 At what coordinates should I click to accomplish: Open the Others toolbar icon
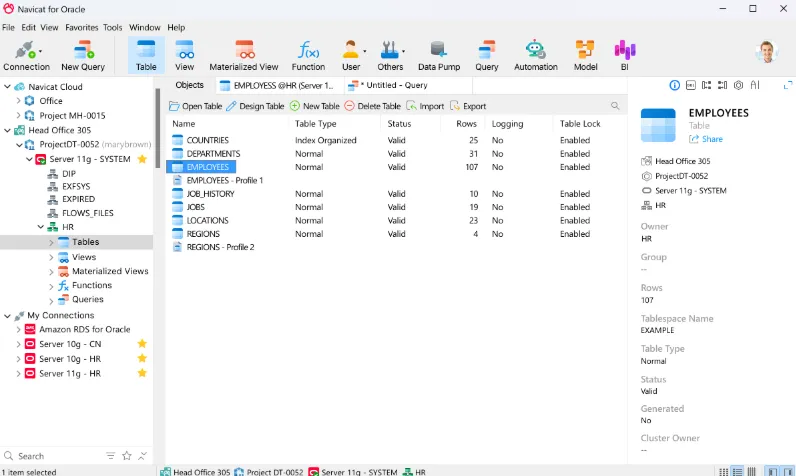coord(390,55)
